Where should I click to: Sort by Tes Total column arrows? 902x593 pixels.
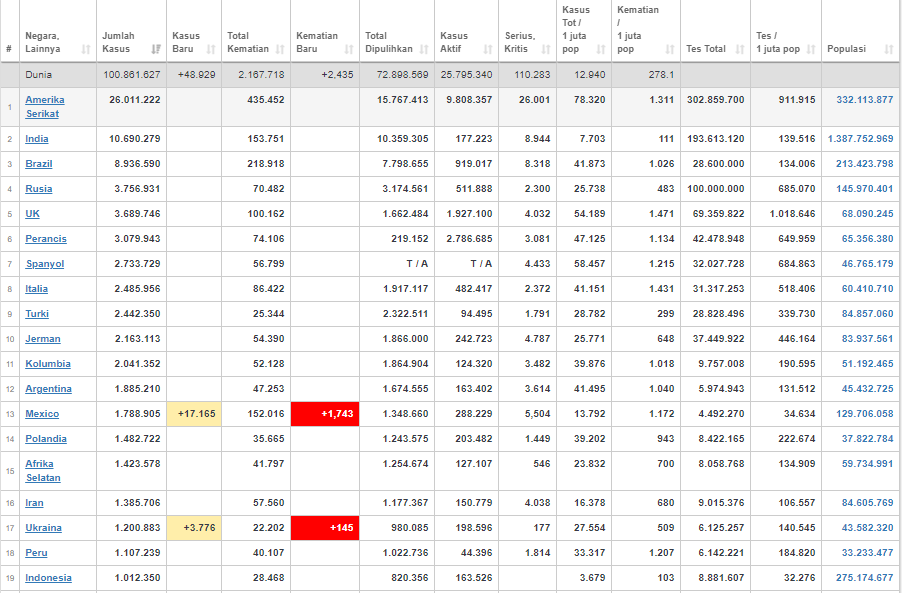click(740, 49)
